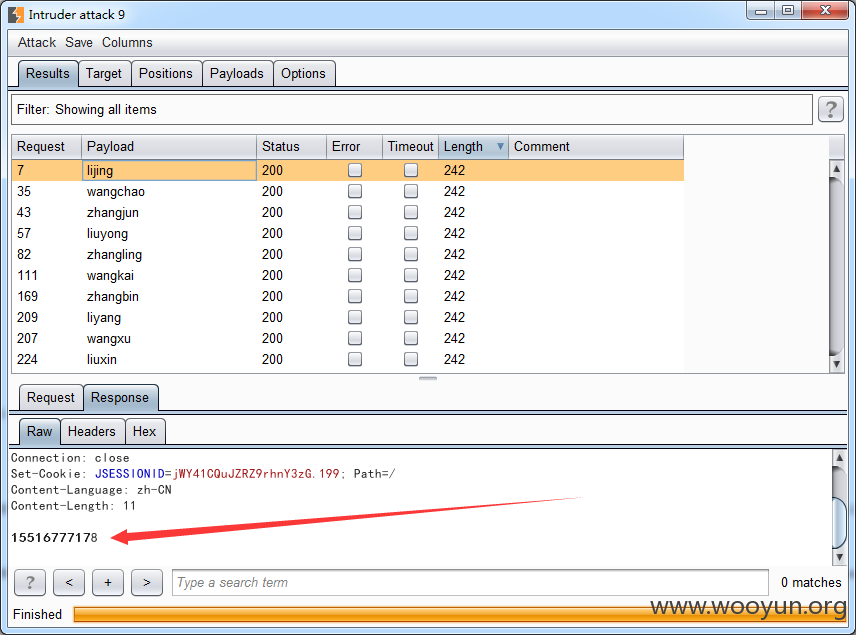Image resolution: width=856 pixels, height=635 pixels.
Task: Toggle Timeout checkbox for lijing row
Action: [411, 170]
